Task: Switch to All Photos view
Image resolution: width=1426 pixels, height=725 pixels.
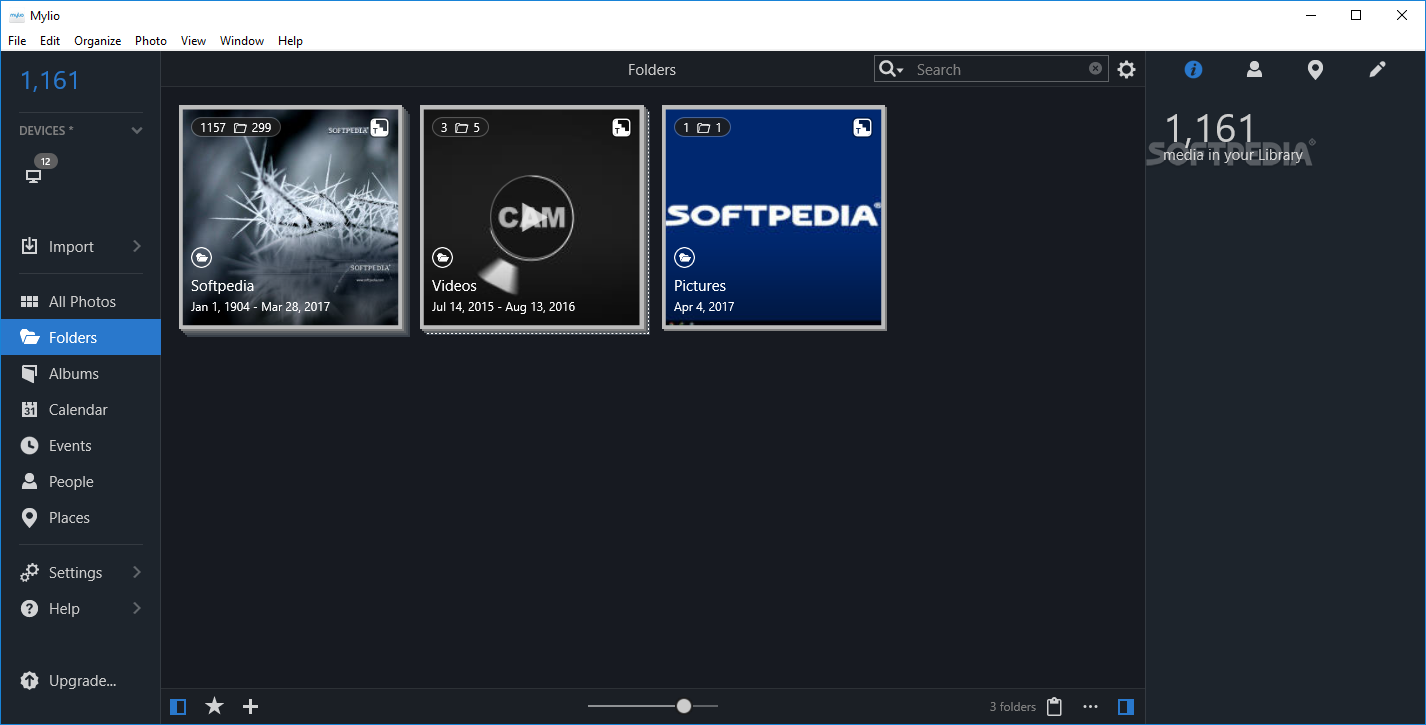Action: (80, 302)
